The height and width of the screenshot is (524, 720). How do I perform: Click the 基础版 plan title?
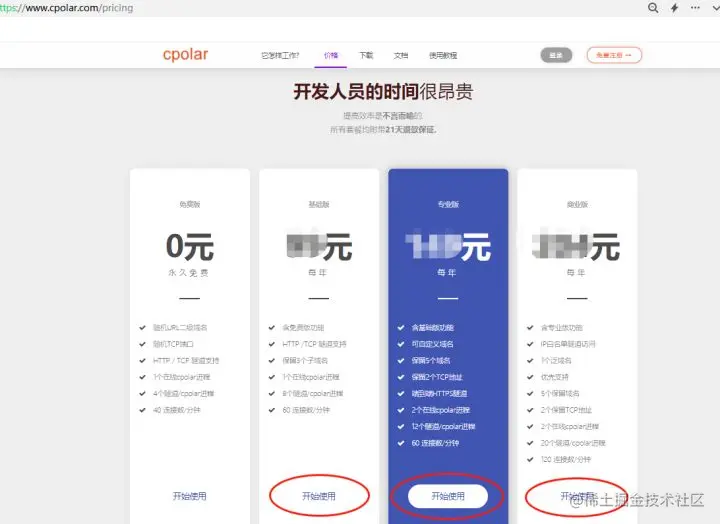pos(319,204)
